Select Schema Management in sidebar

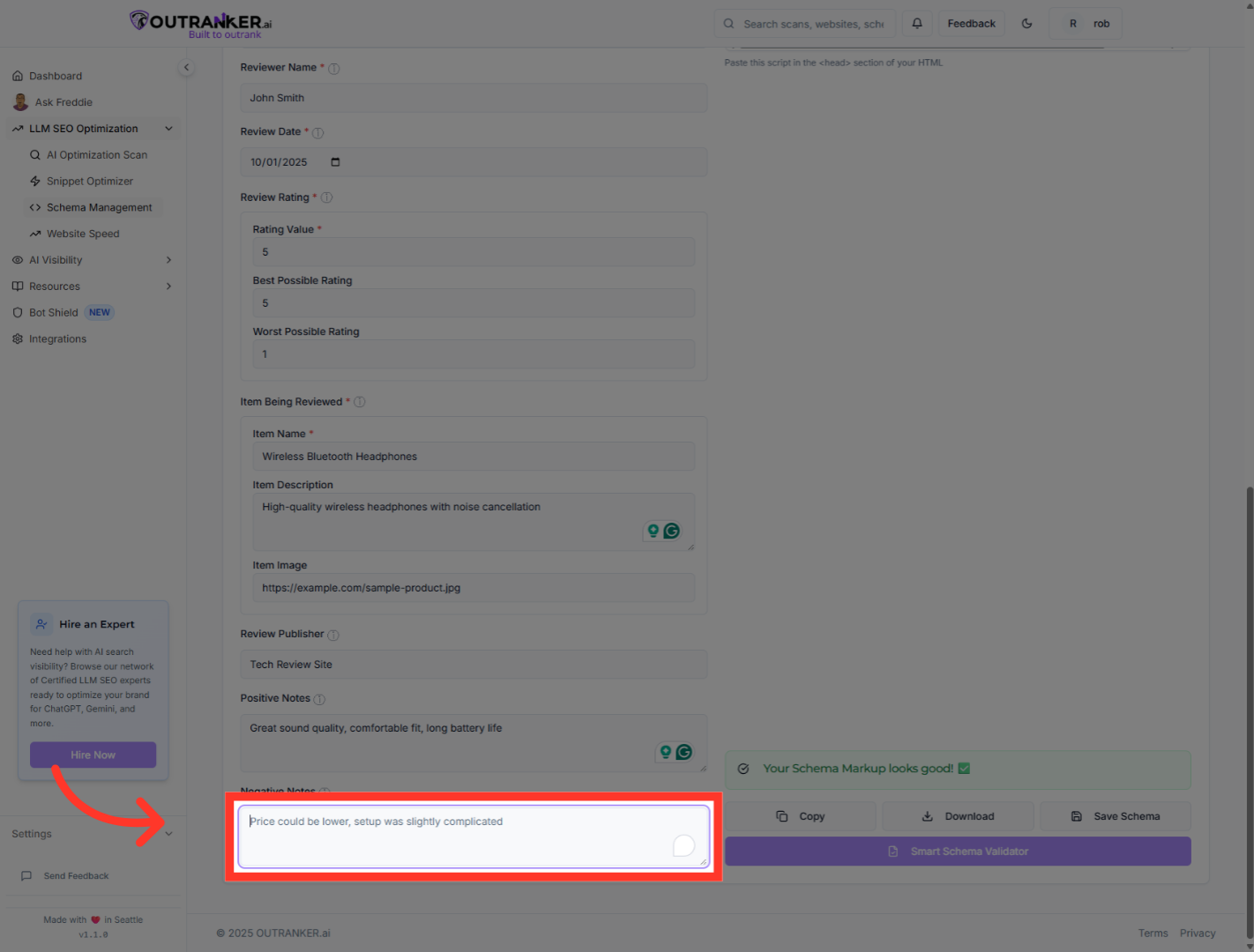94,208
